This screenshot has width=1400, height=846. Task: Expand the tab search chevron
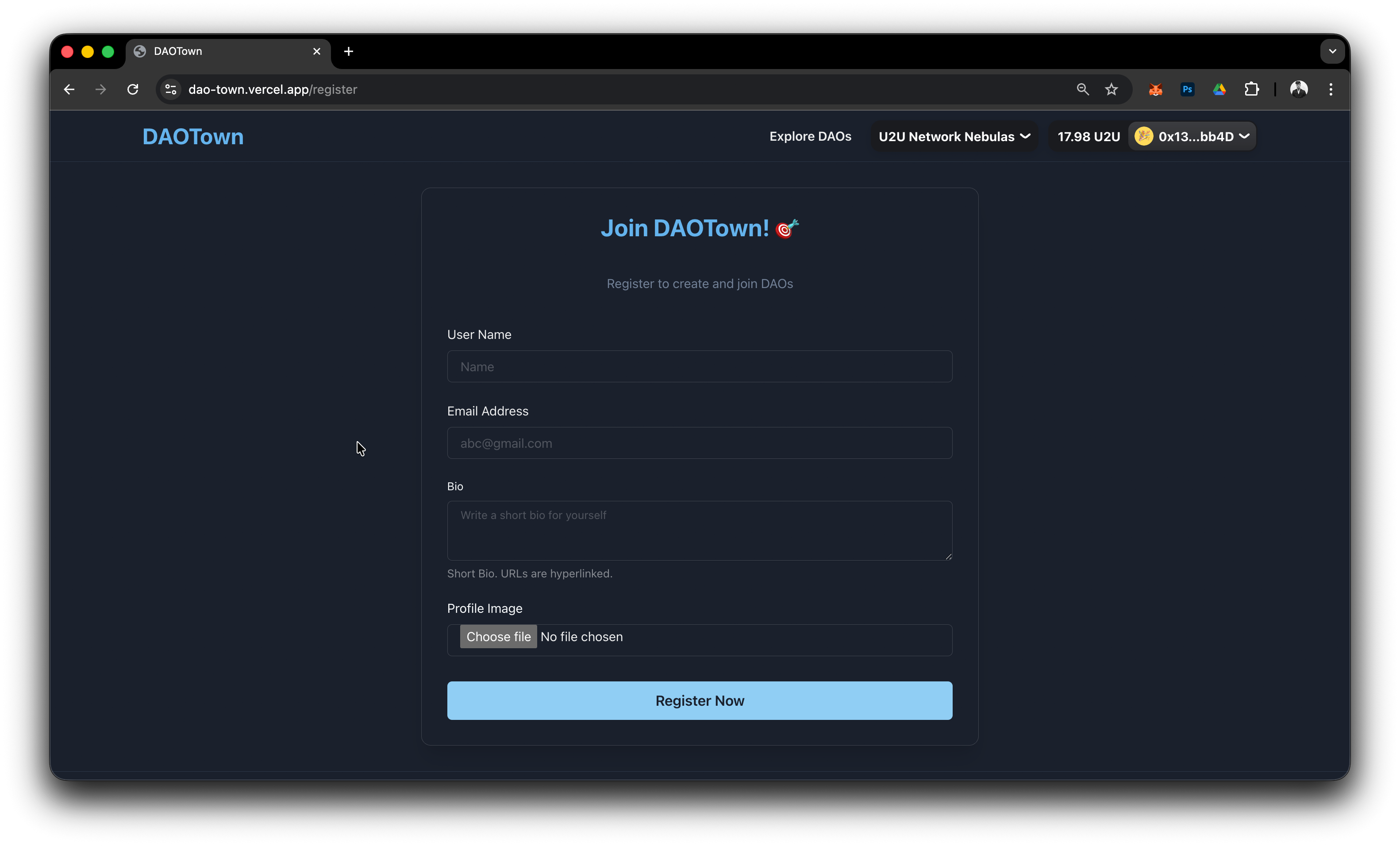(x=1332, y=51)
